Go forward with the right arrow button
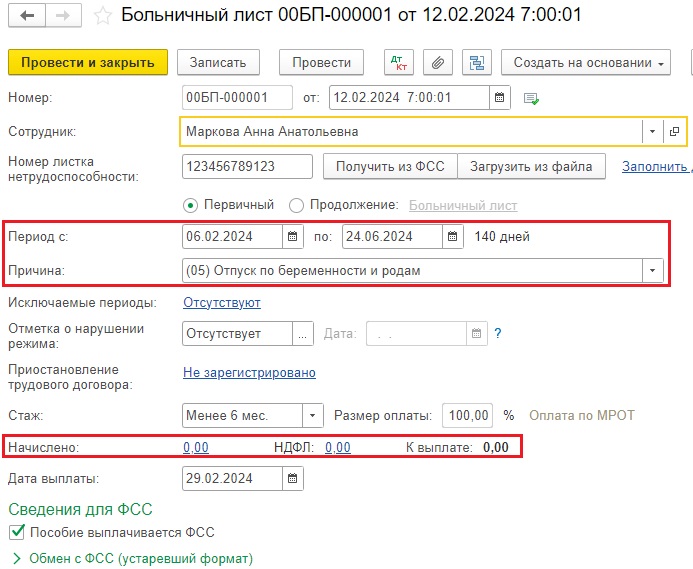 tap(63, 16)
